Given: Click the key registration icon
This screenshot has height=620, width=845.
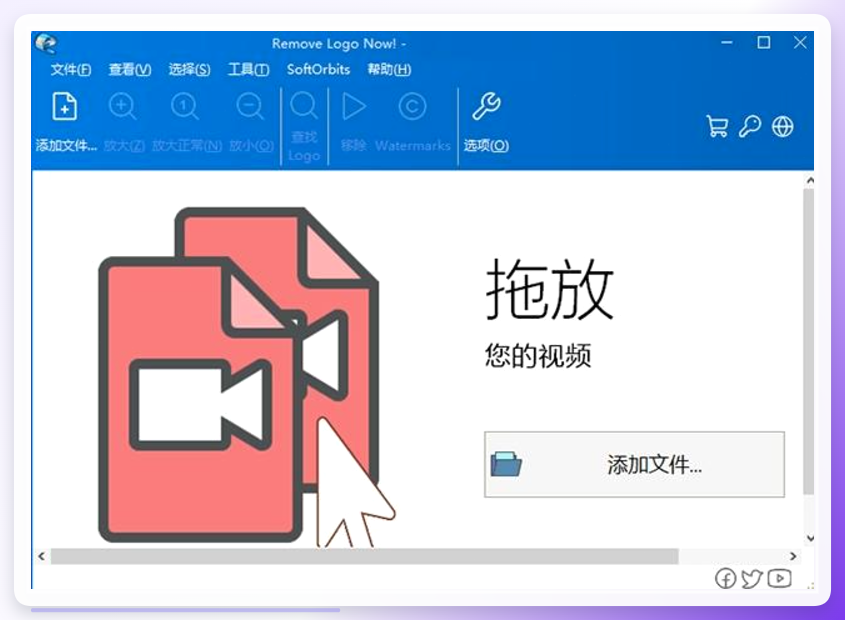Looking at the screenshot, I should 750,127.
